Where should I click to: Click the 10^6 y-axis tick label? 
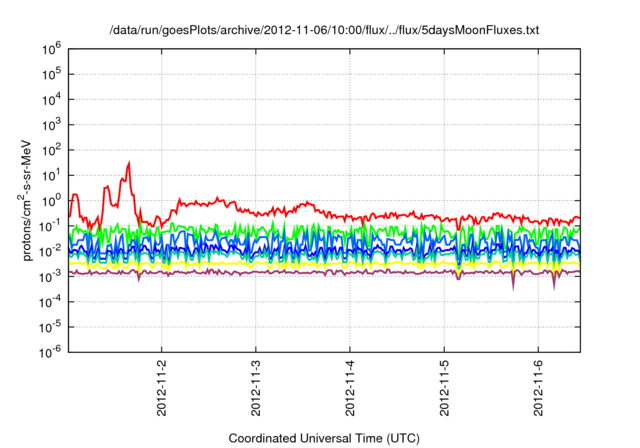(x=51, y=49)
